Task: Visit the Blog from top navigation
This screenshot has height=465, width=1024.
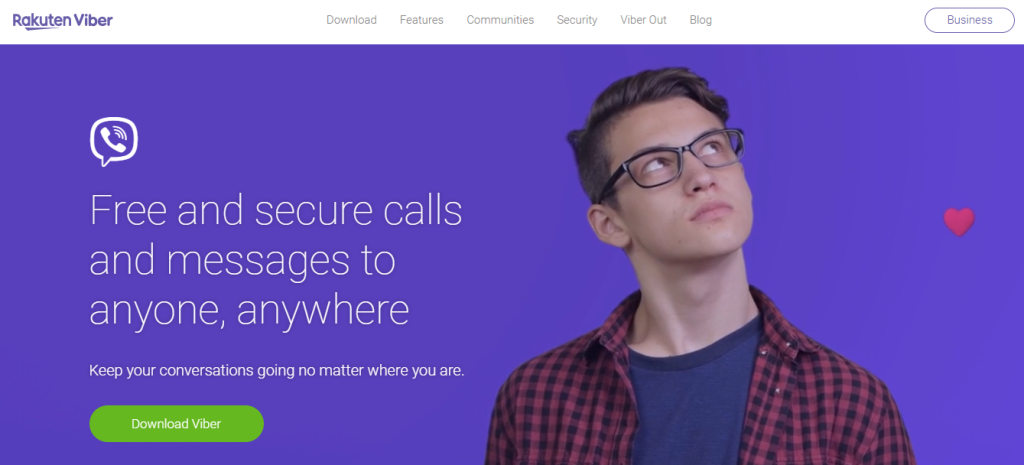Action: tap(701, 20)
